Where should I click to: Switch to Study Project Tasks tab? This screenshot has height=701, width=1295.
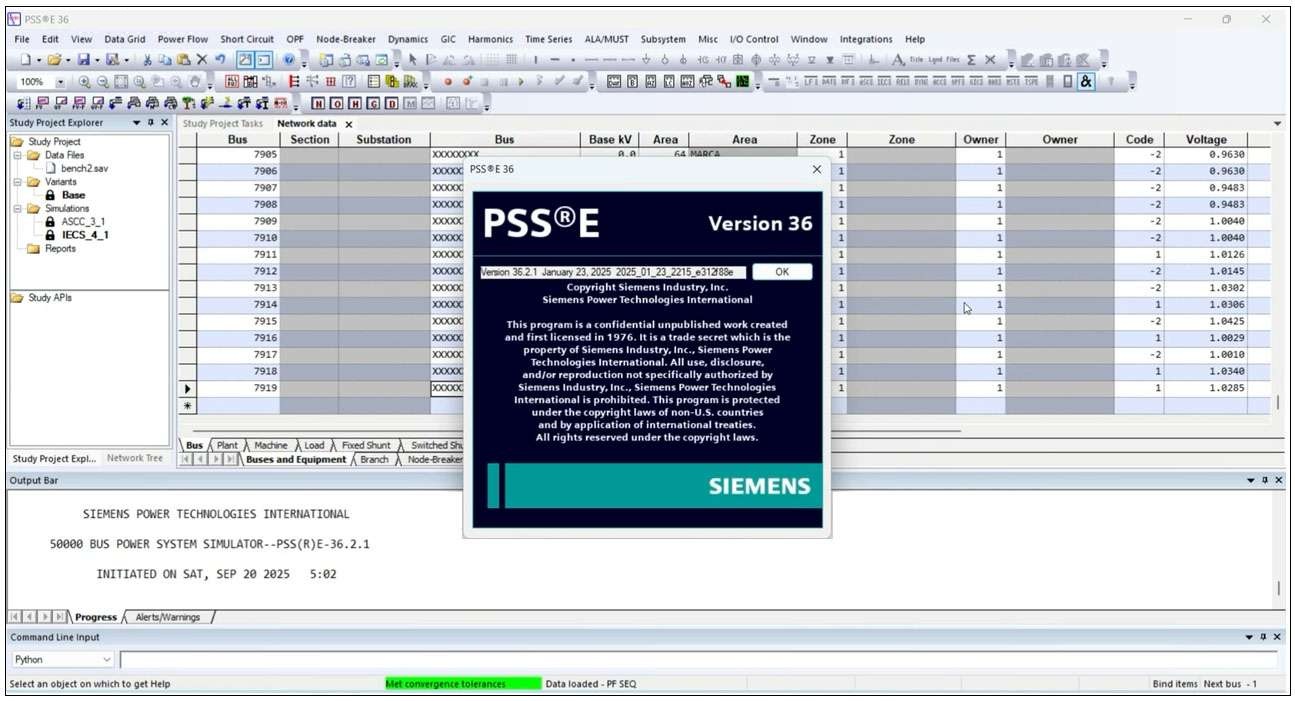223,124
